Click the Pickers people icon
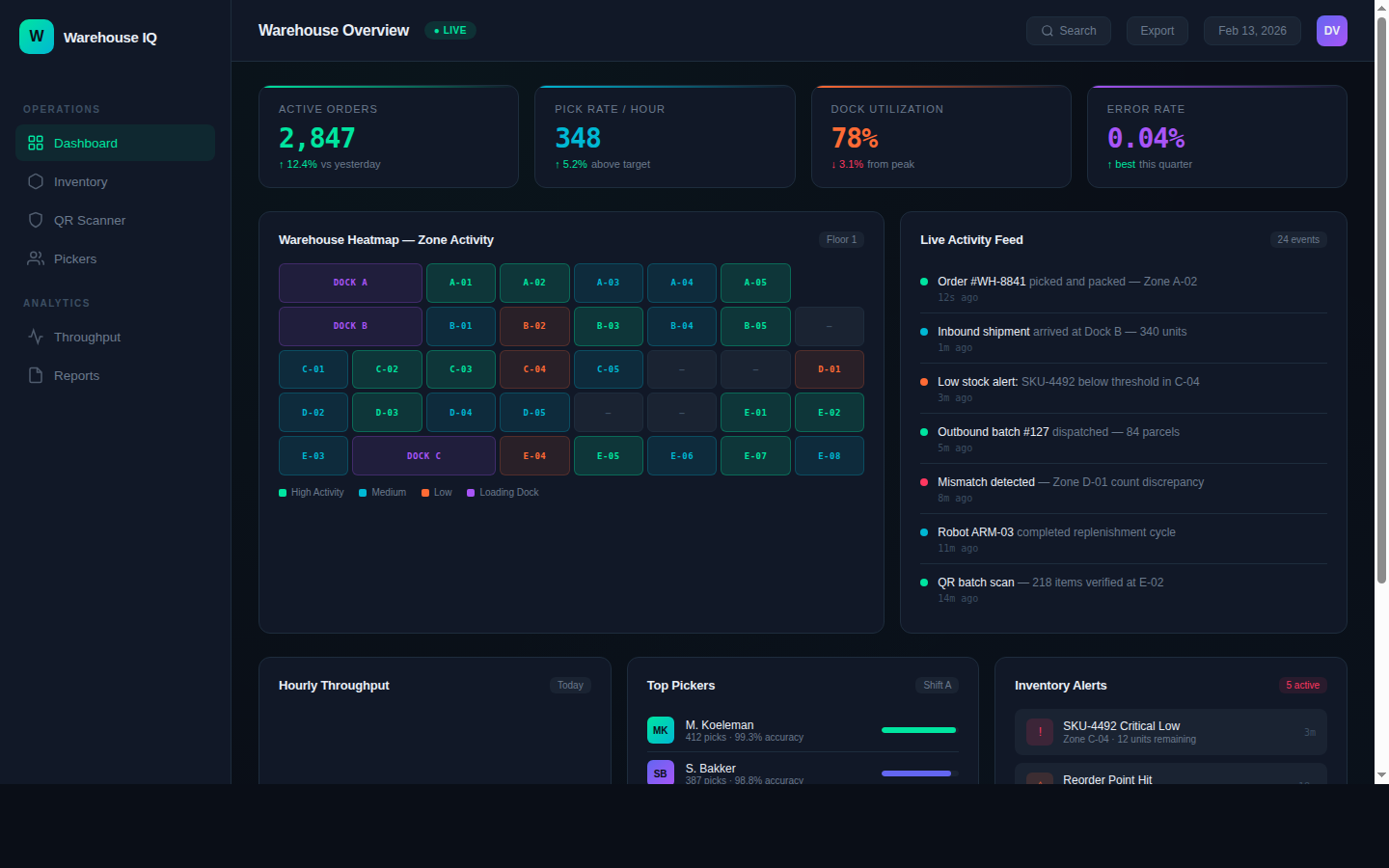The height and width of the screenshot is (868, 1389). [36, 258]
